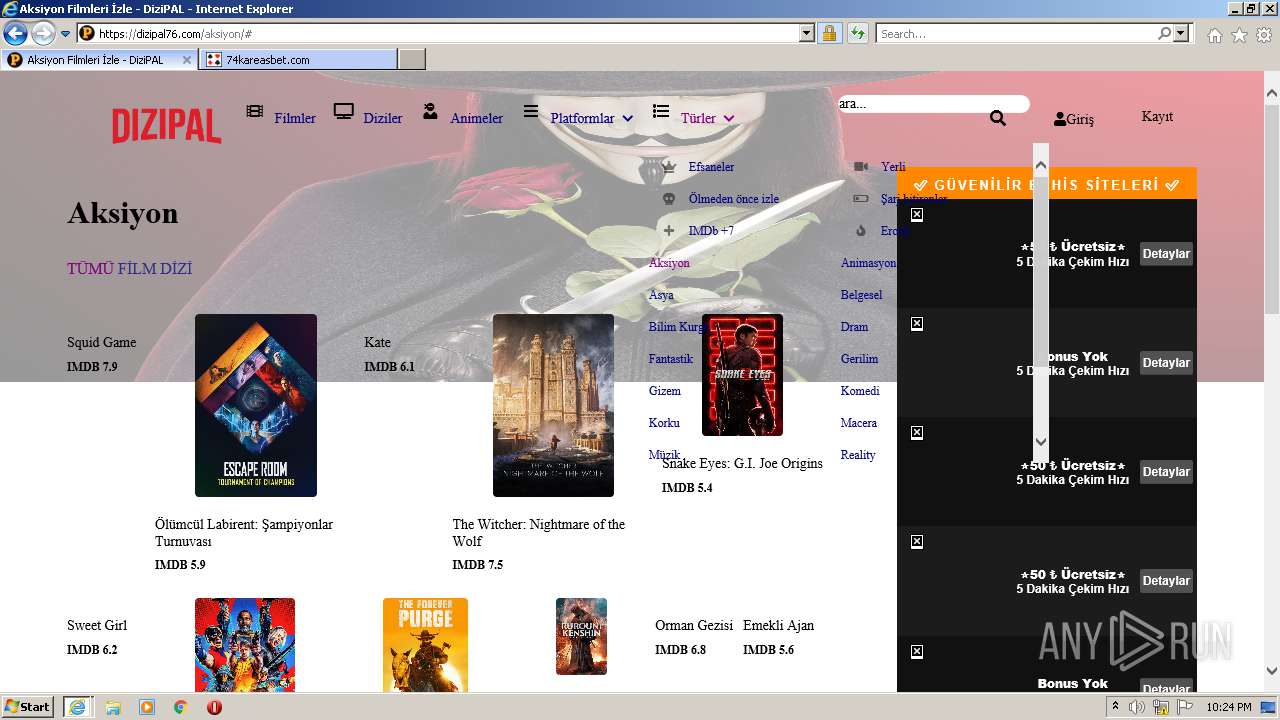Open the Belgesel genre
Screen dimensions: 1280x720
pos(861,295)
